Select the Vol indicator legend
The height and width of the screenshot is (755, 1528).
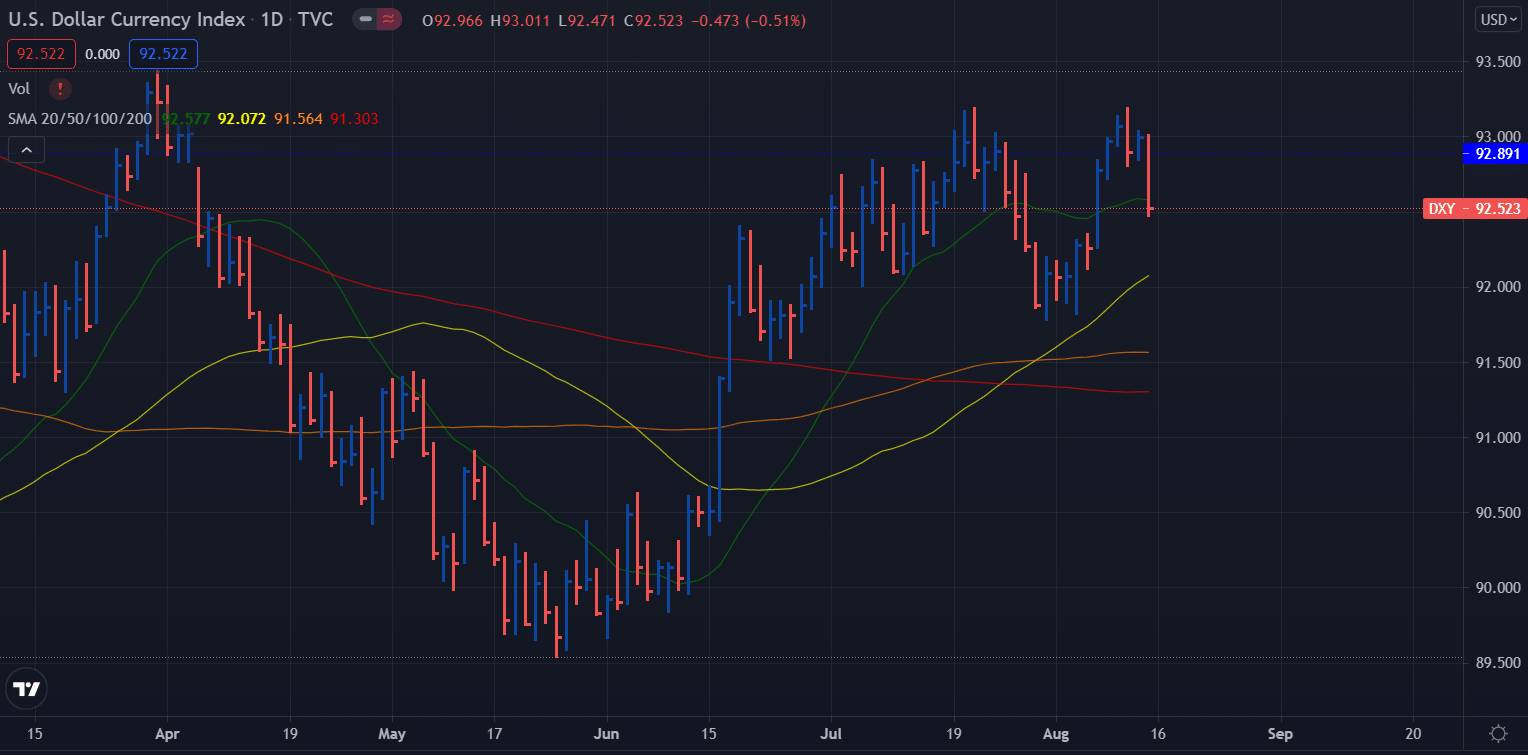[x=19, y=88]
